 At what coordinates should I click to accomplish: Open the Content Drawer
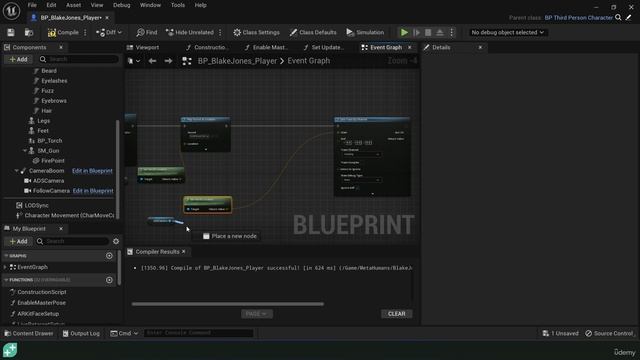coord(29,333)
